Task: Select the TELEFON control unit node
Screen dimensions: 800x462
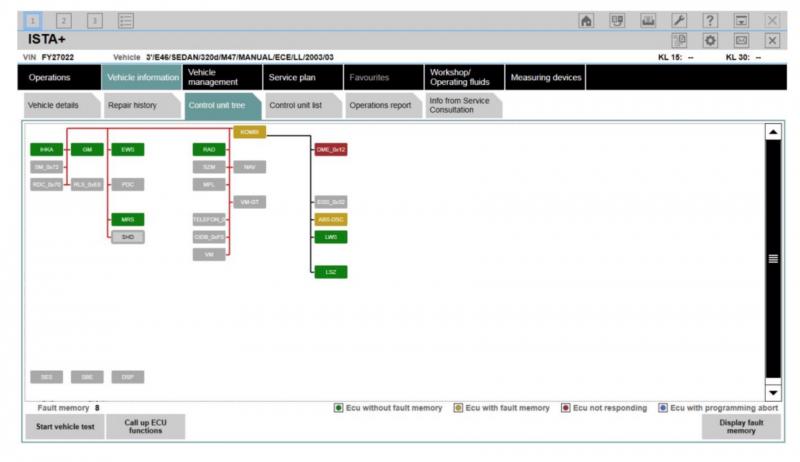Action: point(209,220)
